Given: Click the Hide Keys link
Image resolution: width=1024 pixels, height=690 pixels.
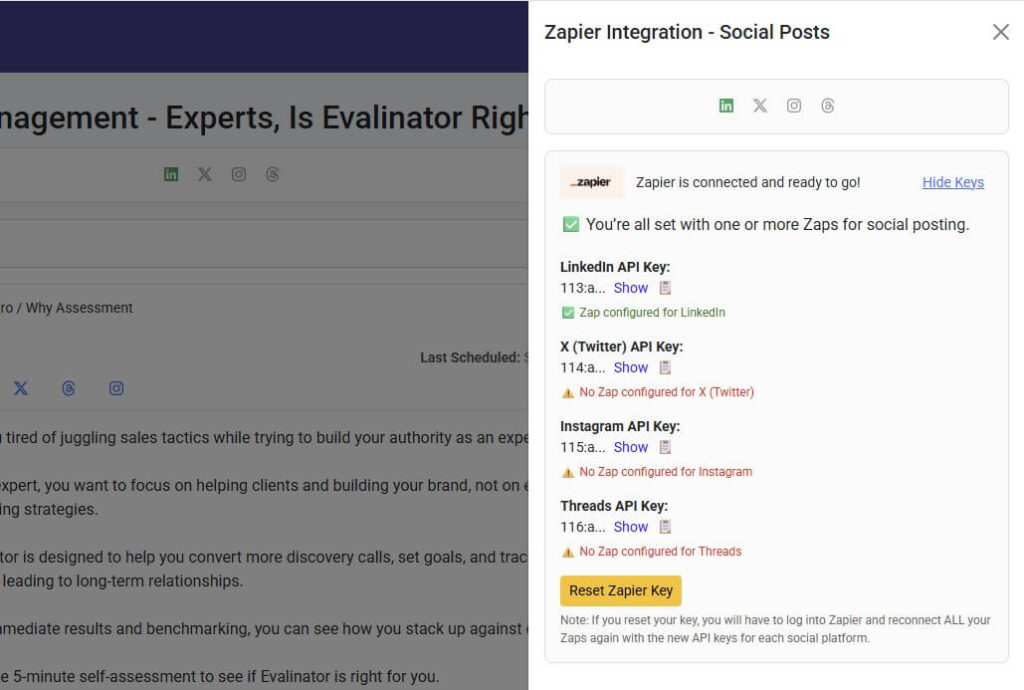Looking at the screenshot, I should point(953,182).
